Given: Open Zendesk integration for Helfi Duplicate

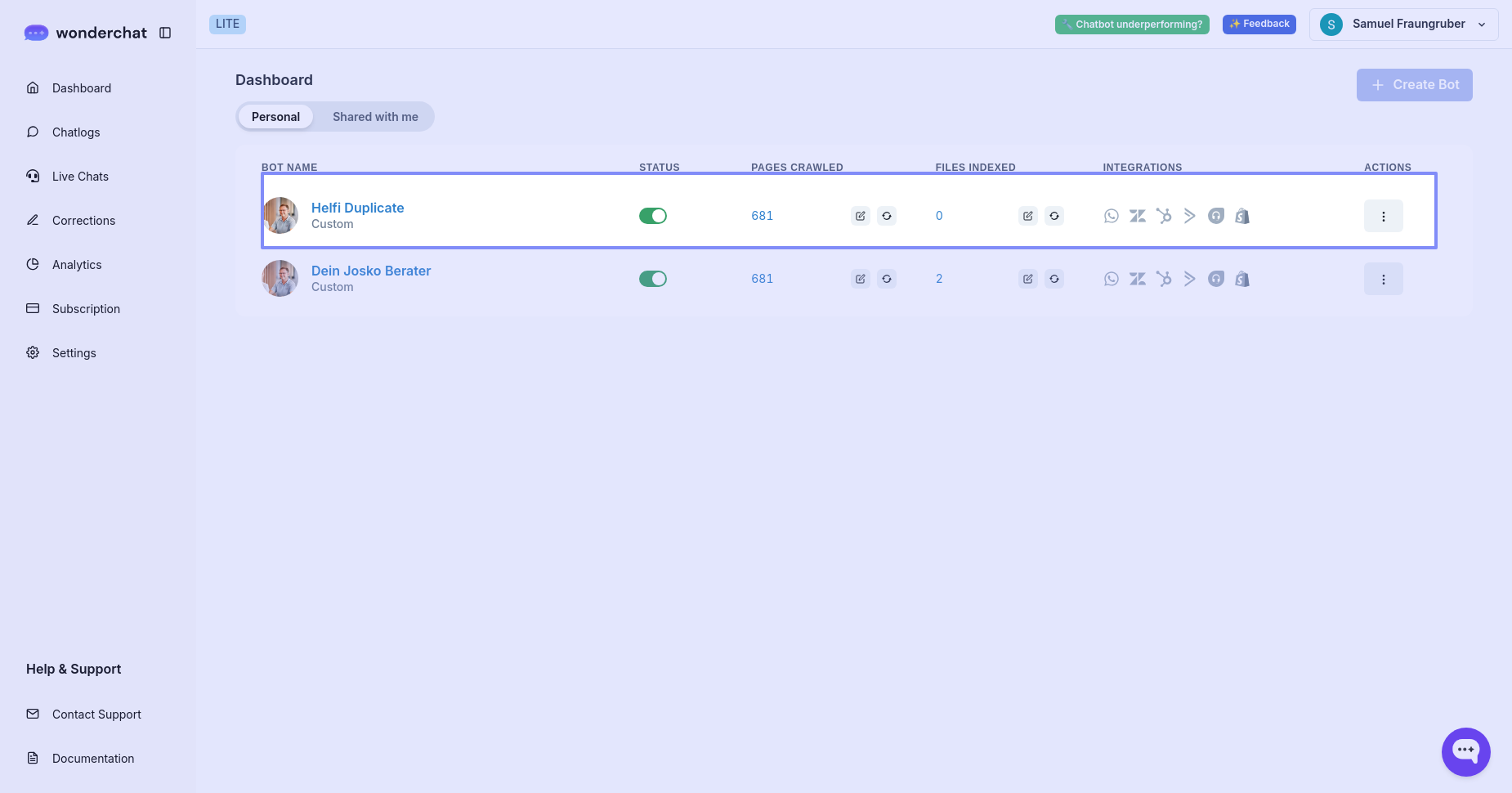Looking at the screenshot, I should pyautogui.click(x=1137, y=216).
